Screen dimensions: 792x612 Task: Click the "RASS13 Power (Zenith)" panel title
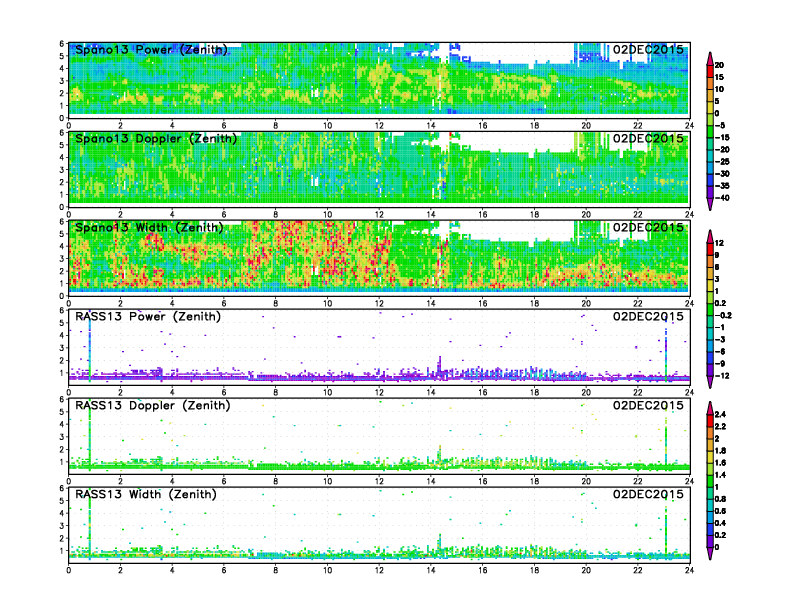pos(148,317)
